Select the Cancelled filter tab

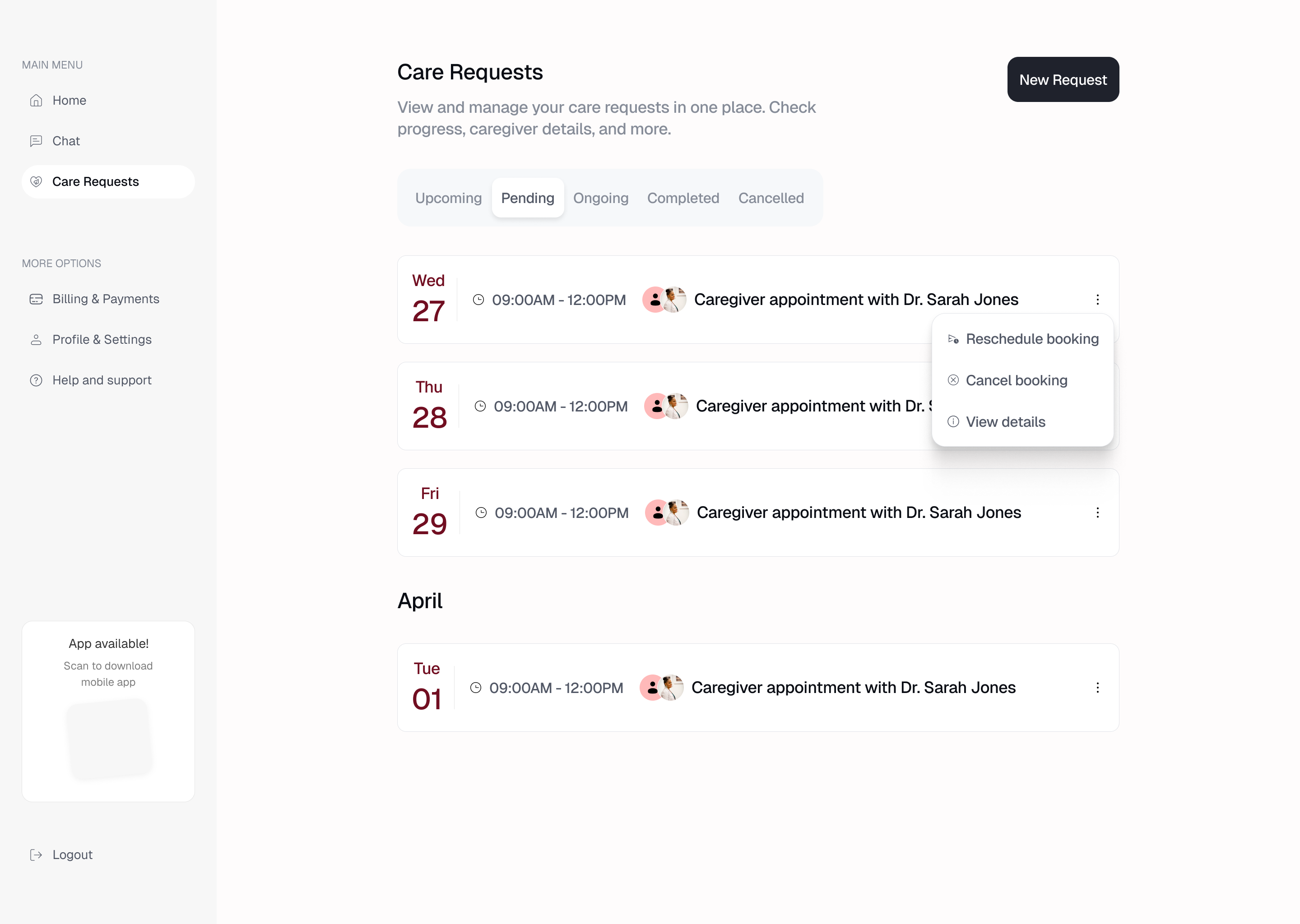(771, 198)
